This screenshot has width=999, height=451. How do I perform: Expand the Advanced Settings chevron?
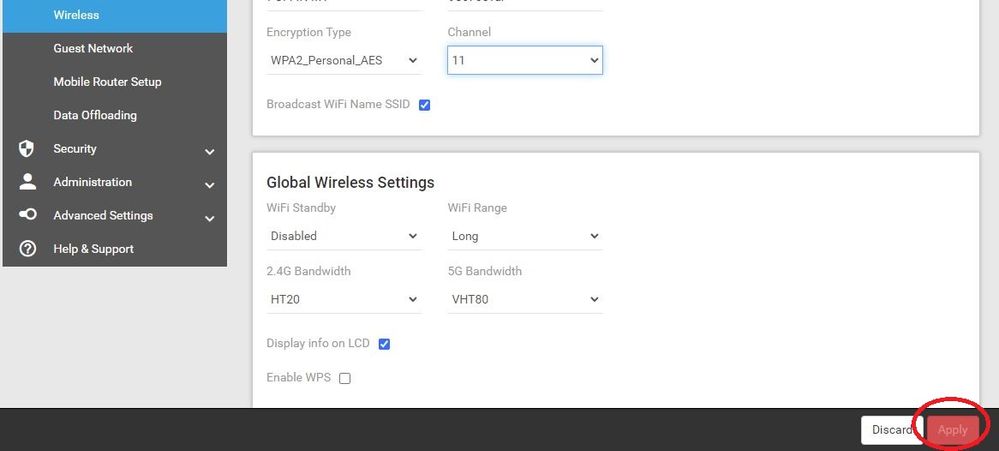pyautogui.click(x=209, y=218)
